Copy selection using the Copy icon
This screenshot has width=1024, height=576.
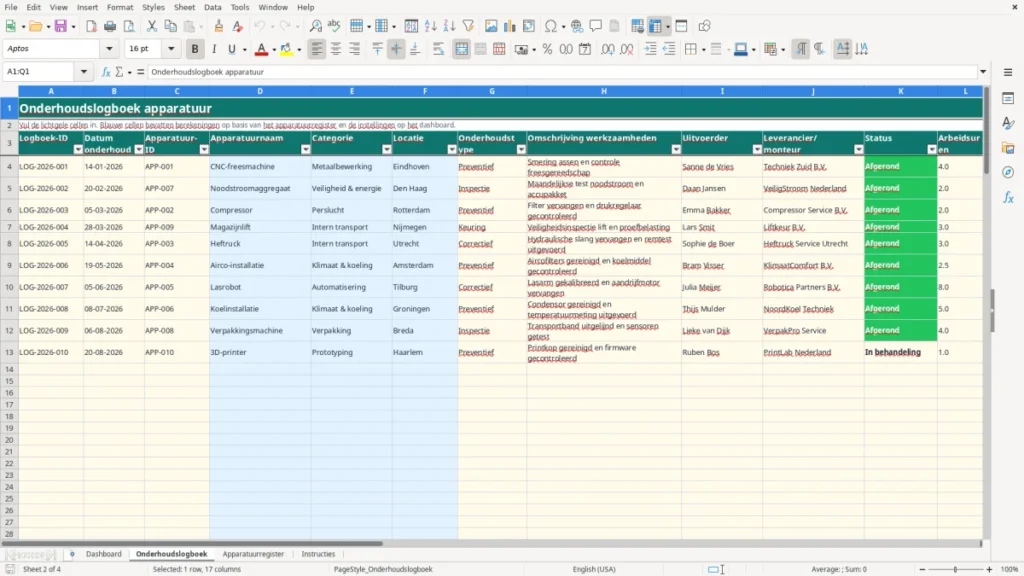pos(170,26)
